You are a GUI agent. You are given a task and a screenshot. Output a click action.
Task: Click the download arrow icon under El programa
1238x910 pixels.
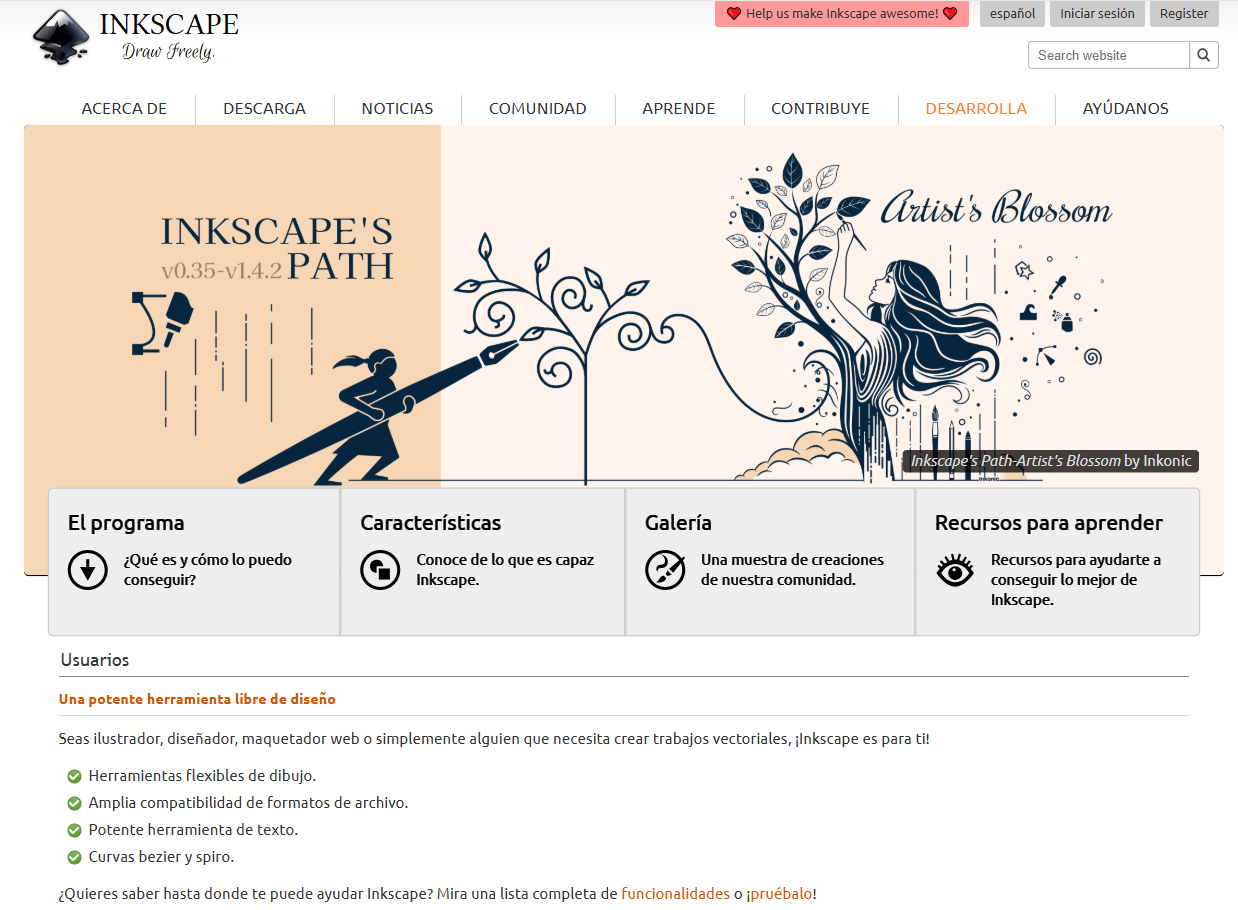tap(88, 570)
